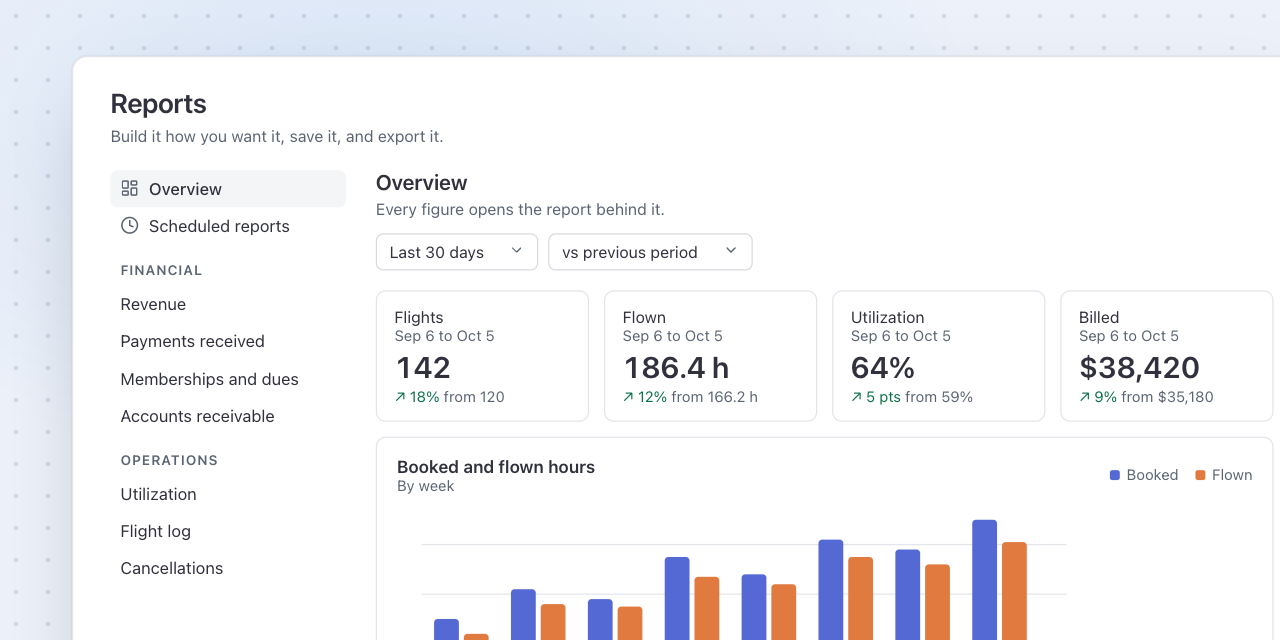Go to Memberships and dues
The image size is (1280, 640).
pyautogui.click(x=209, y=379)
